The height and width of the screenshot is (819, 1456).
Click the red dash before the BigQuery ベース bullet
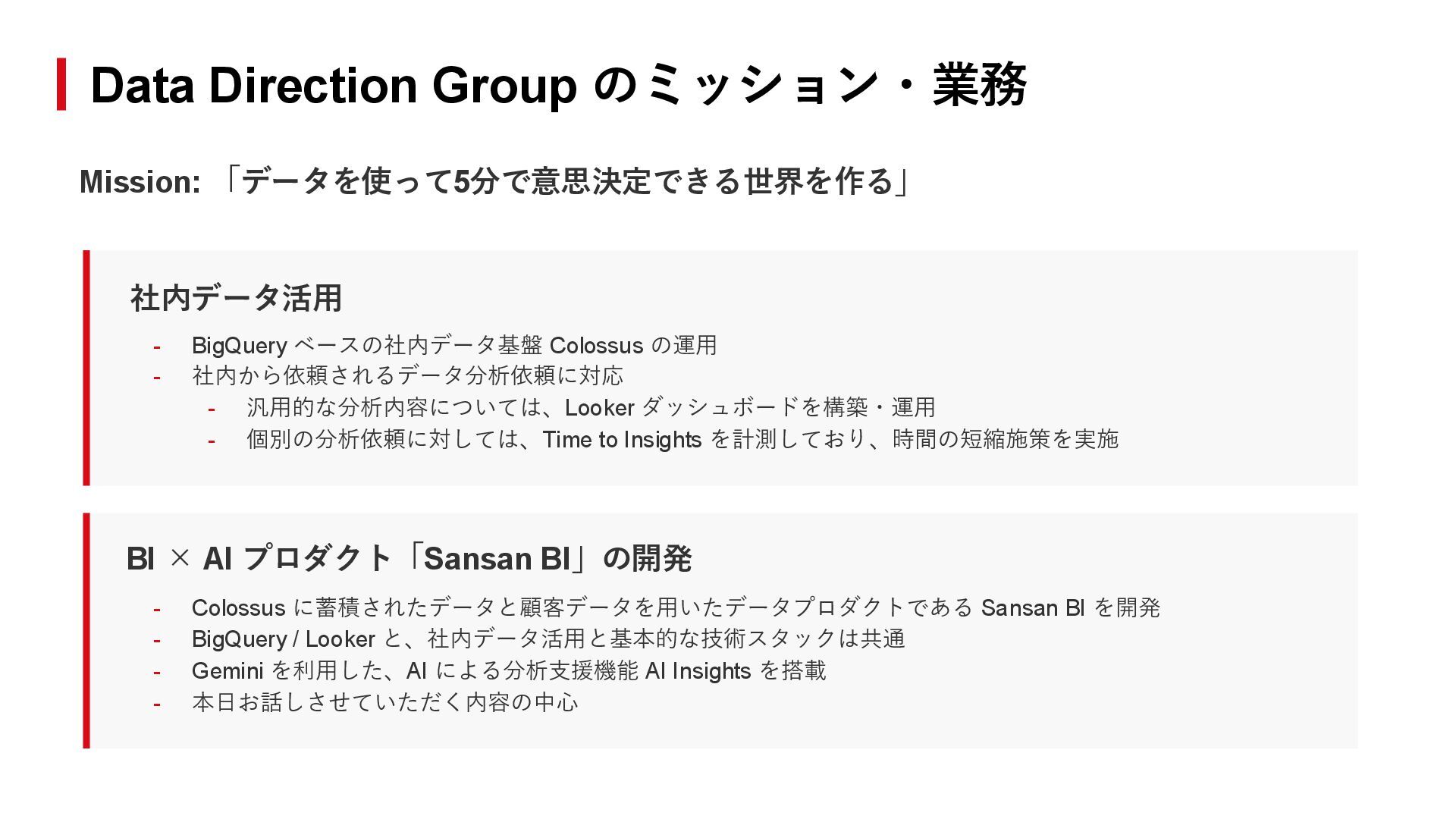tap(157, 347)
